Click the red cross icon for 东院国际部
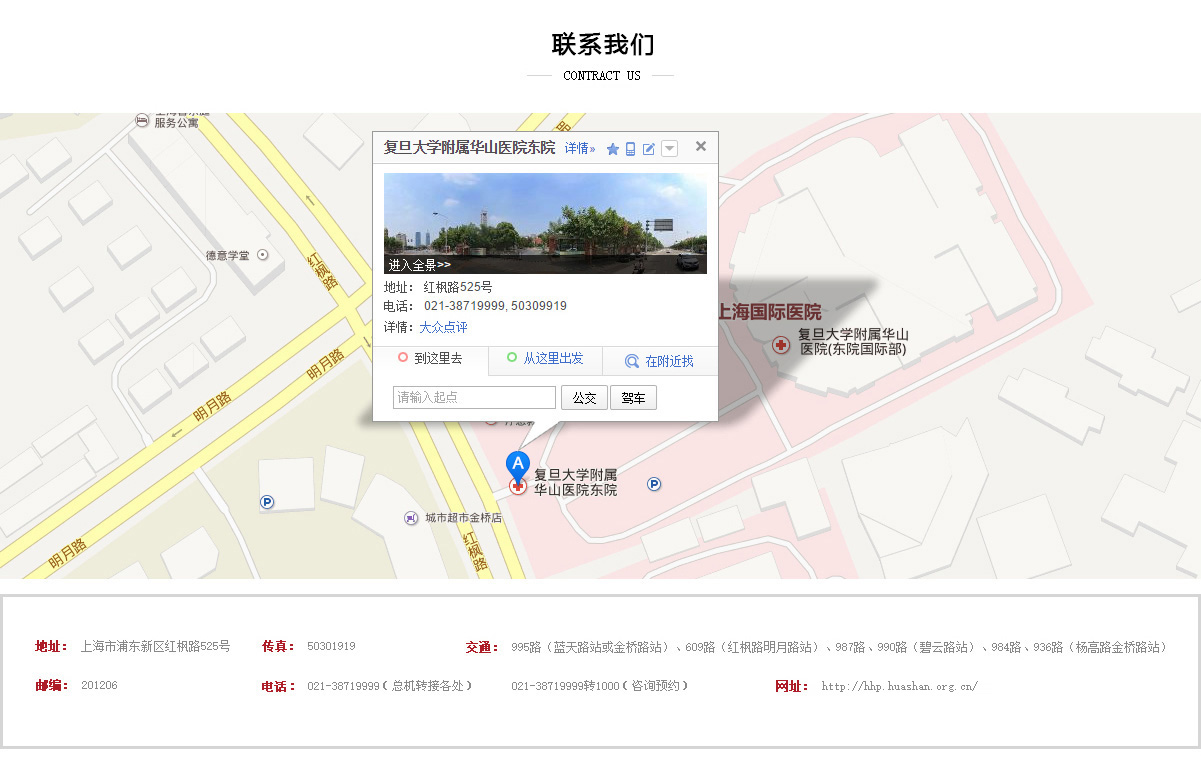The image size is (1201, 760). [x=781, y=344]
